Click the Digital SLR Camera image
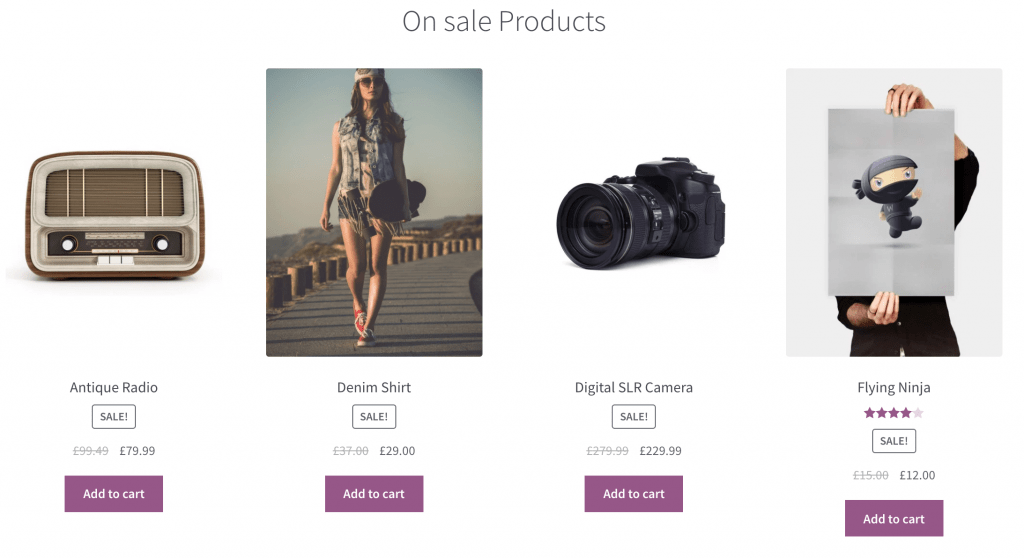The height and width of the screenshot is (558, 1024). [x=634, y=212]
